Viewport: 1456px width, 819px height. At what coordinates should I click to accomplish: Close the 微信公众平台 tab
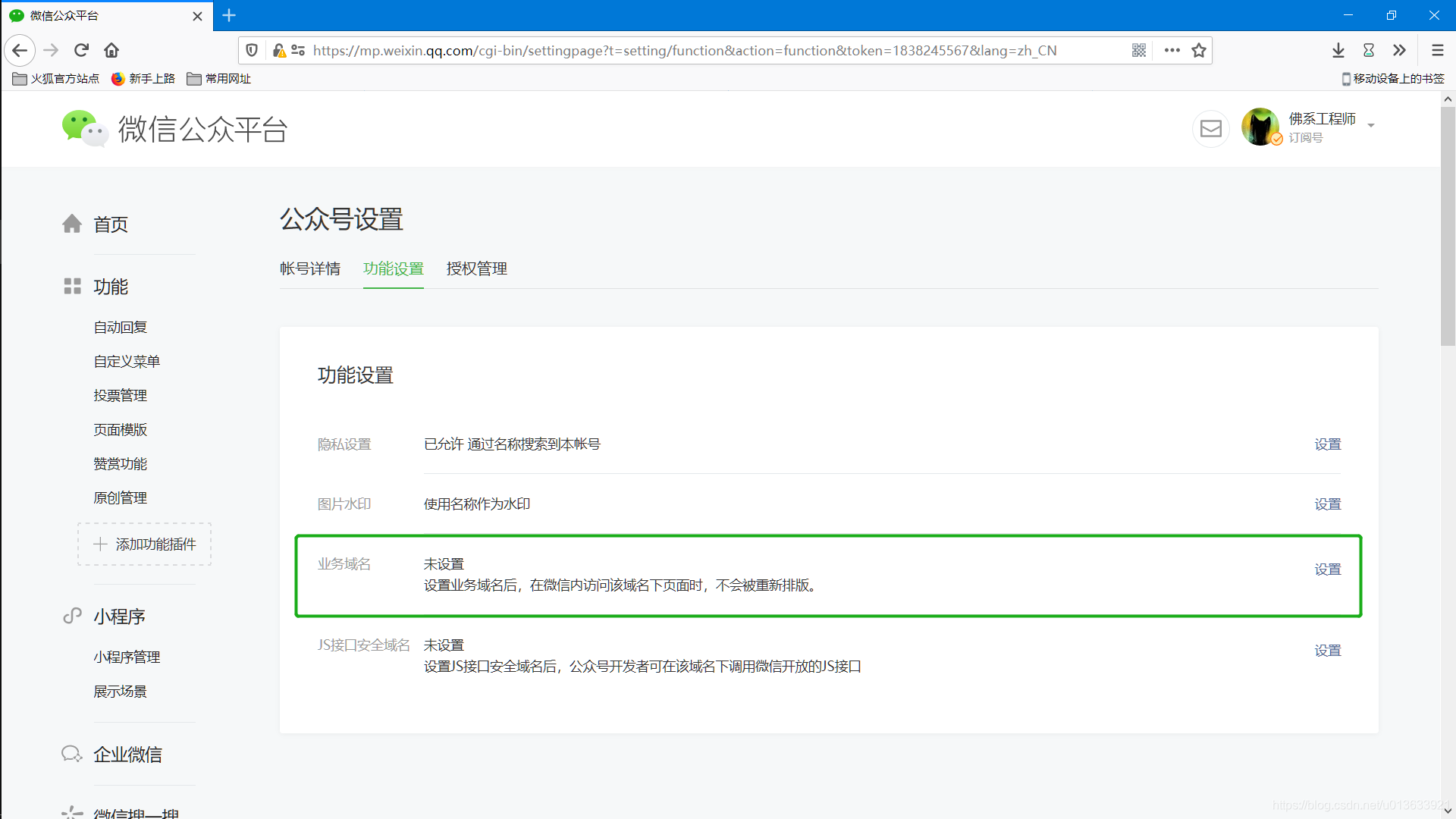pos(197,16)
